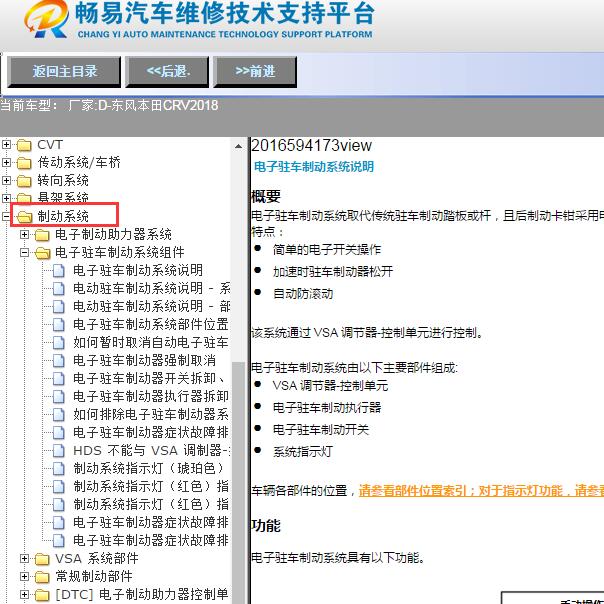Image resolution: width=604 pixels, height=604 pixels.
Task: Click document icon for 电动驻车制动系统说明 - 系
Action: [x=59, y=289]
